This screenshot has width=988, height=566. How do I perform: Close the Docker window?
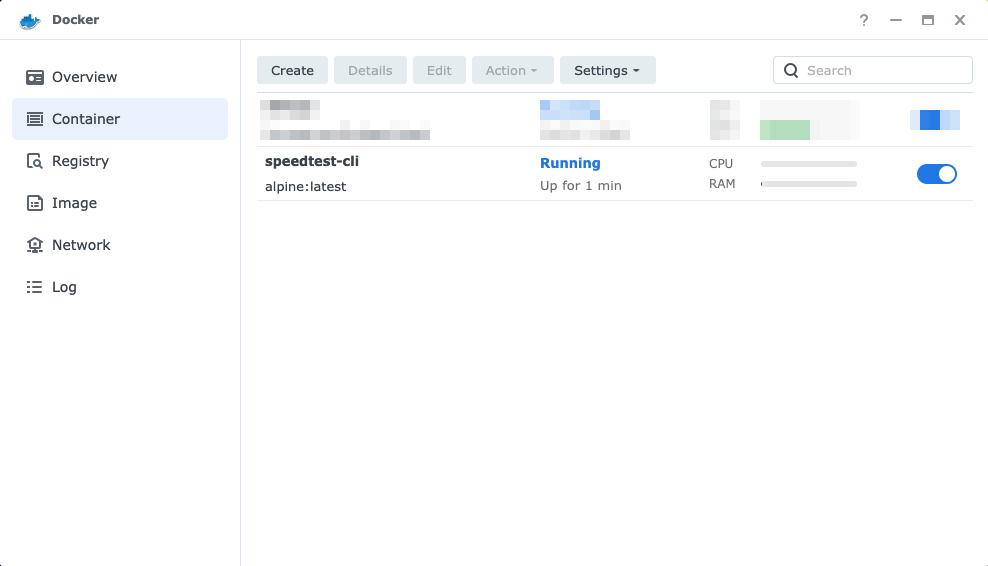[960, 20]
